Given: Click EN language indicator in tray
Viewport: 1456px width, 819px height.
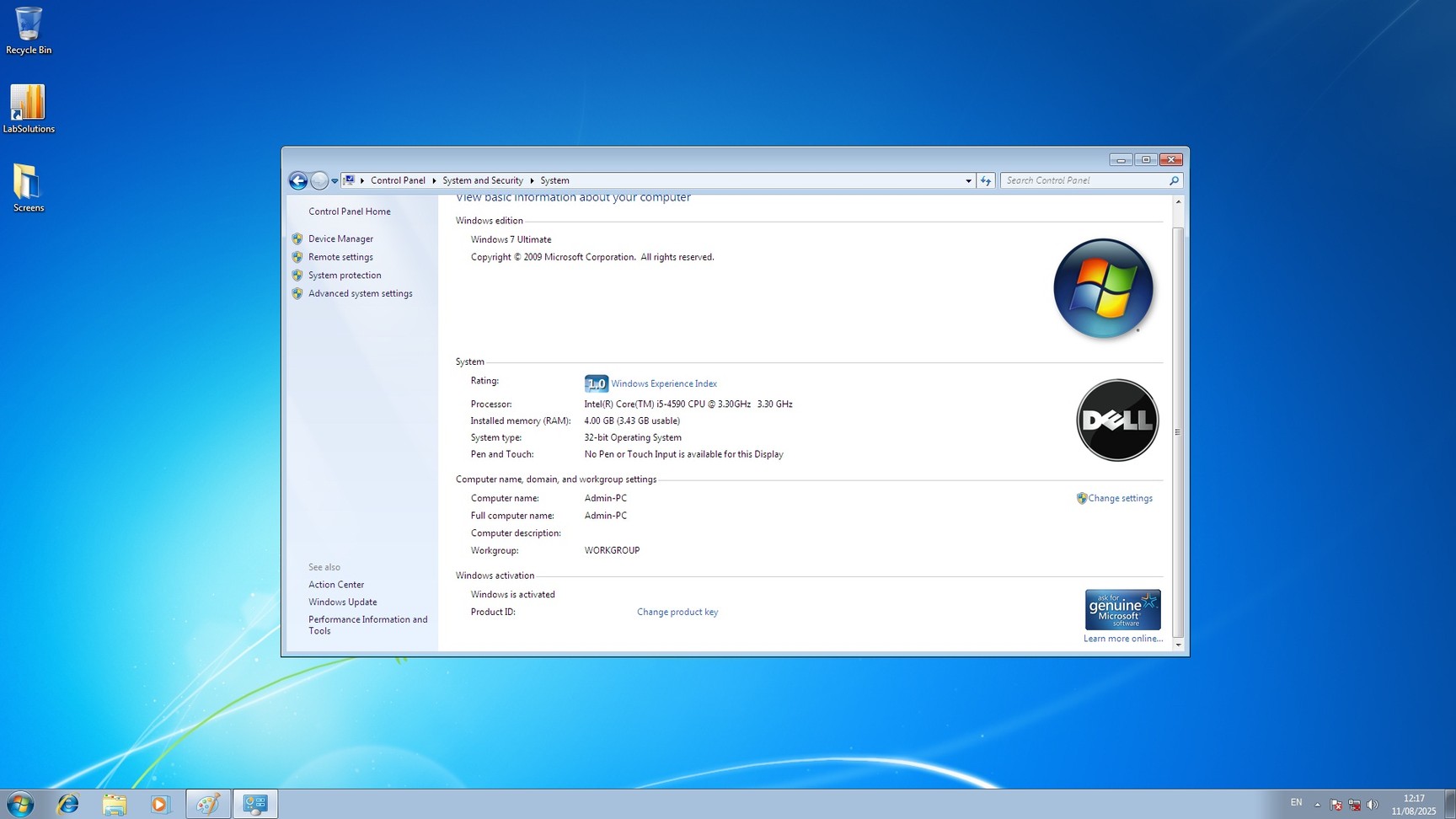Looking at the screenshot, I should (1296, 803).
